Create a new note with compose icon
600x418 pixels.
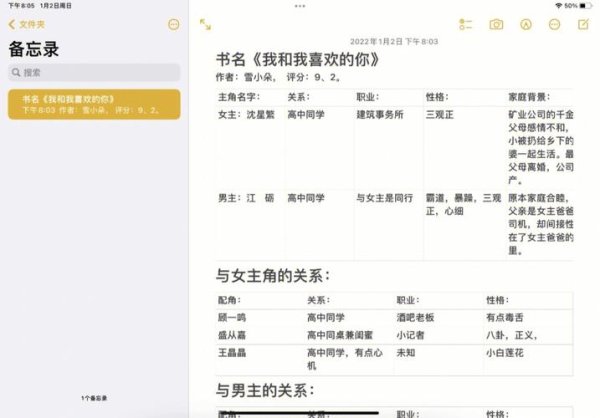coord(583,24)
